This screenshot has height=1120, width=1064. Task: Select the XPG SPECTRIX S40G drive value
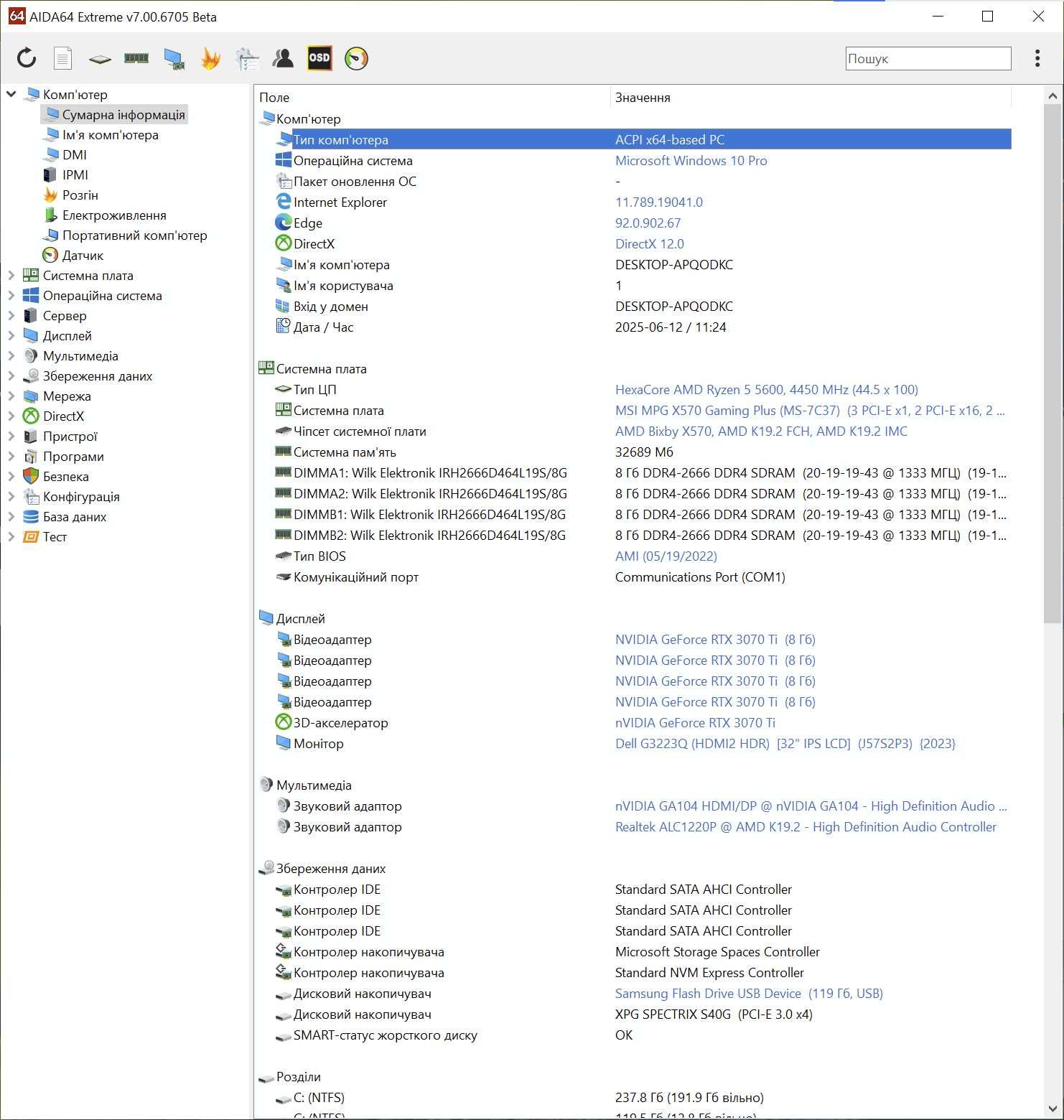[x=714, y=1014]
